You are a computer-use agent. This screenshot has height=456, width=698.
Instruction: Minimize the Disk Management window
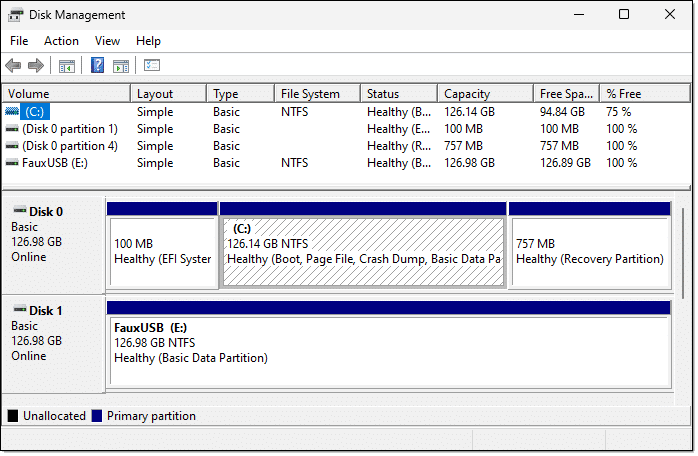click(579, 14)
